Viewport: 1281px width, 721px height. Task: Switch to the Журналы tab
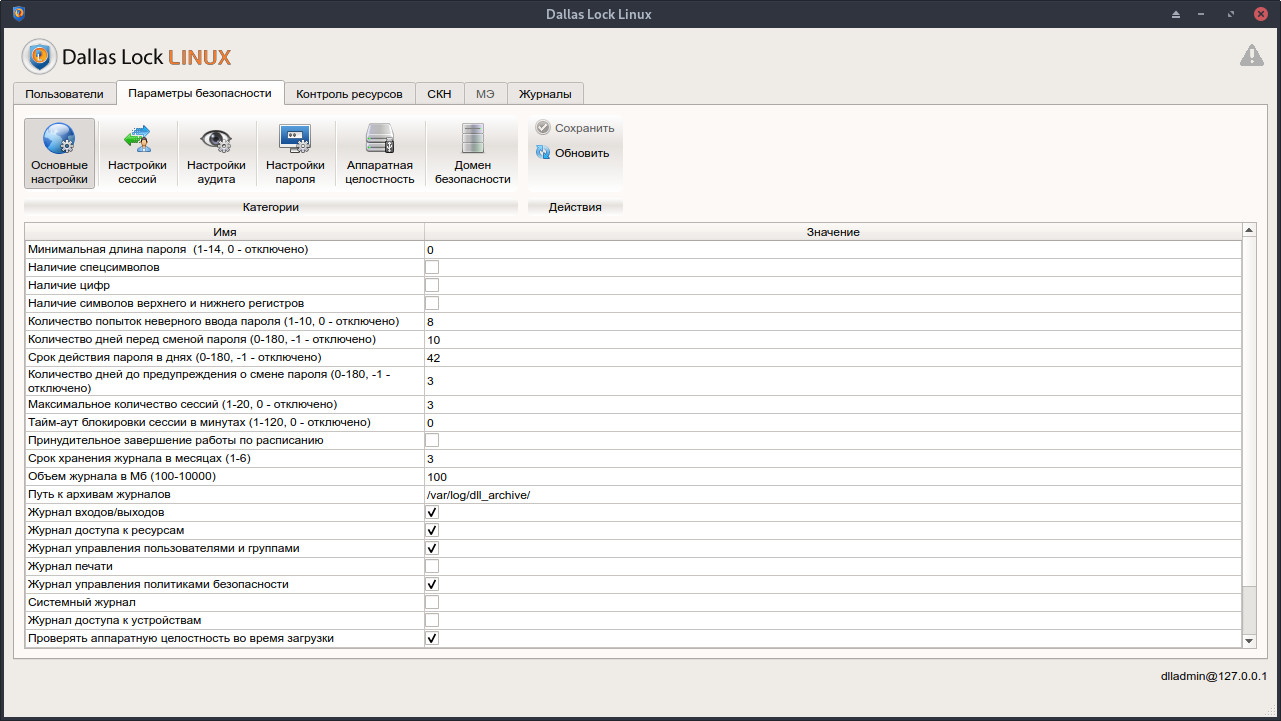coord(545,92)
